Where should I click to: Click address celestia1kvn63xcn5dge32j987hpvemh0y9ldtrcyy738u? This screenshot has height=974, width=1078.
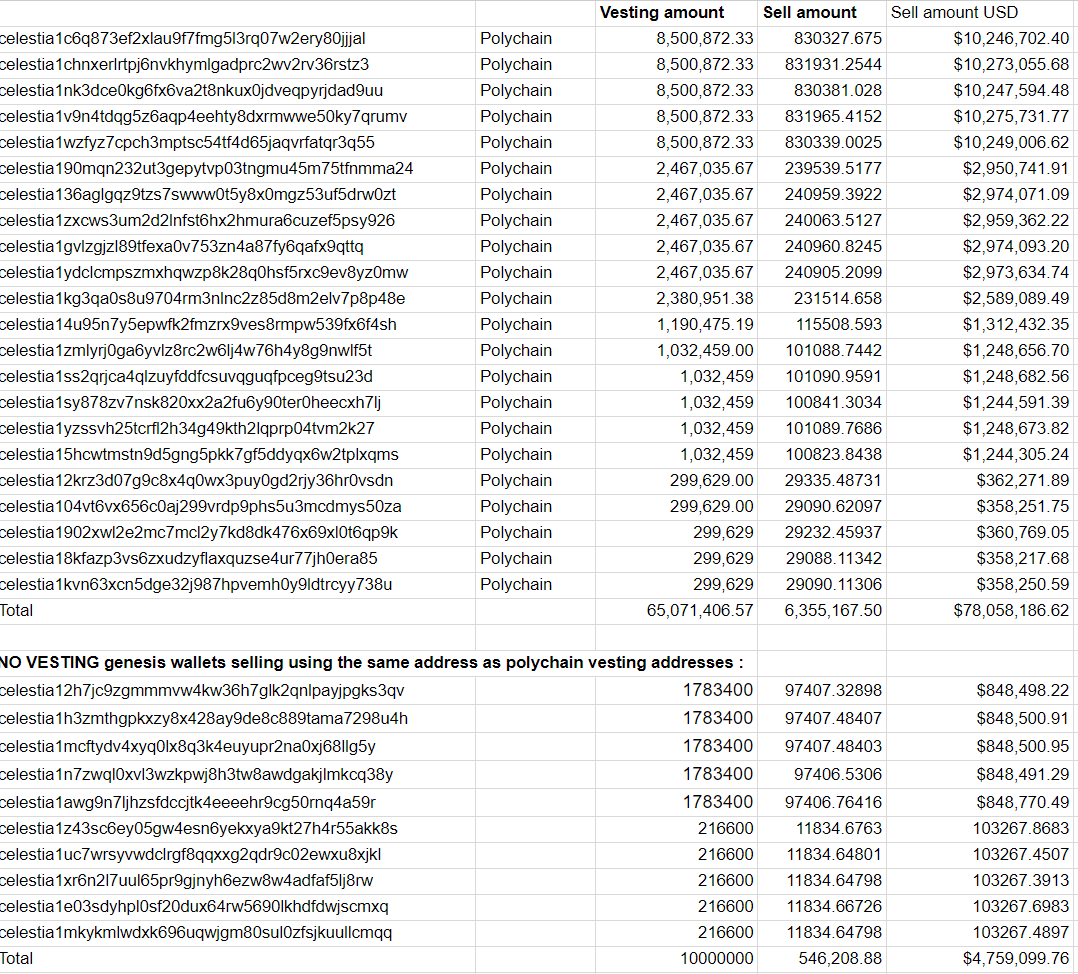point(196,585)
